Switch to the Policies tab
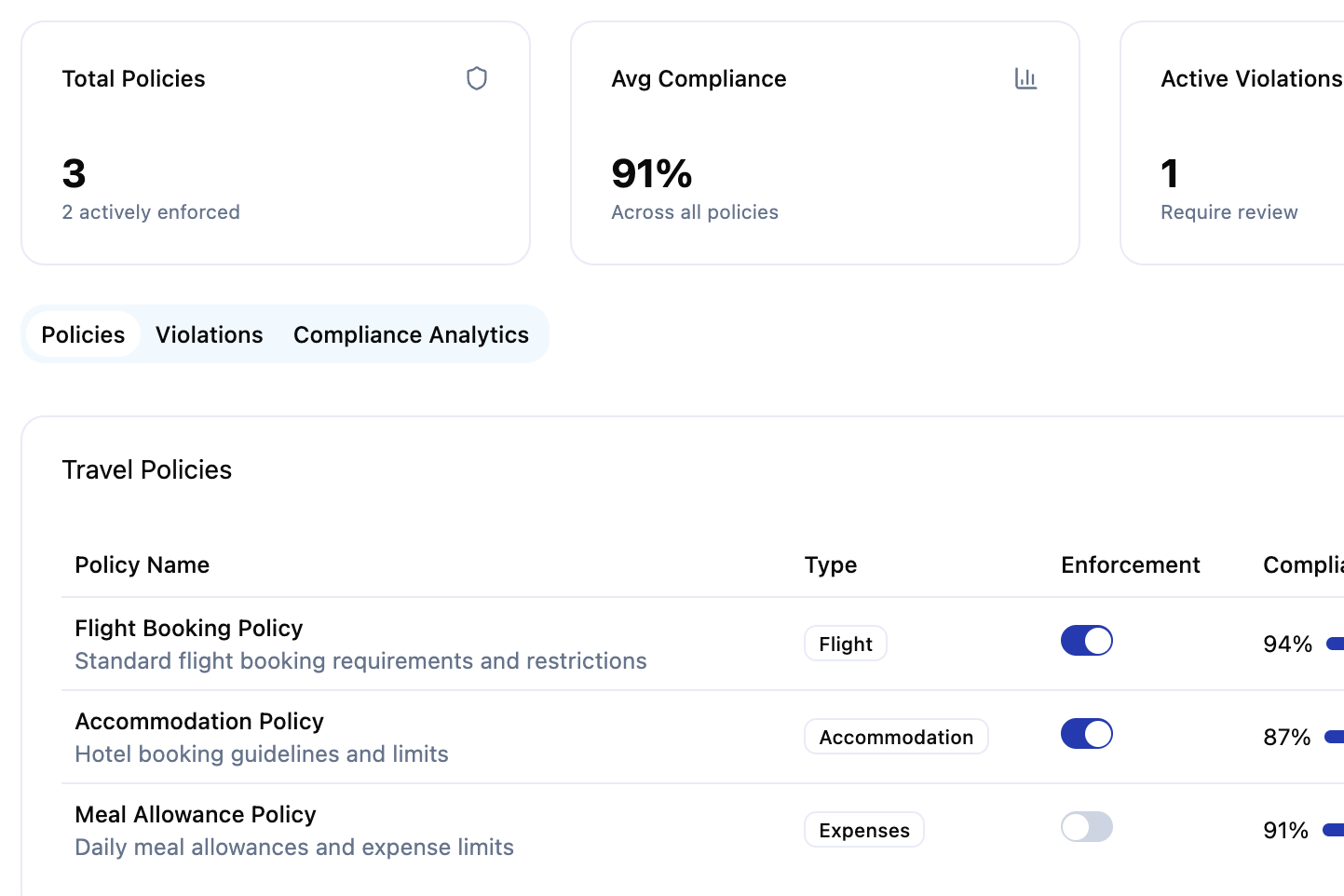Screen dimensions: 1344x896 (x=83, y=334)
